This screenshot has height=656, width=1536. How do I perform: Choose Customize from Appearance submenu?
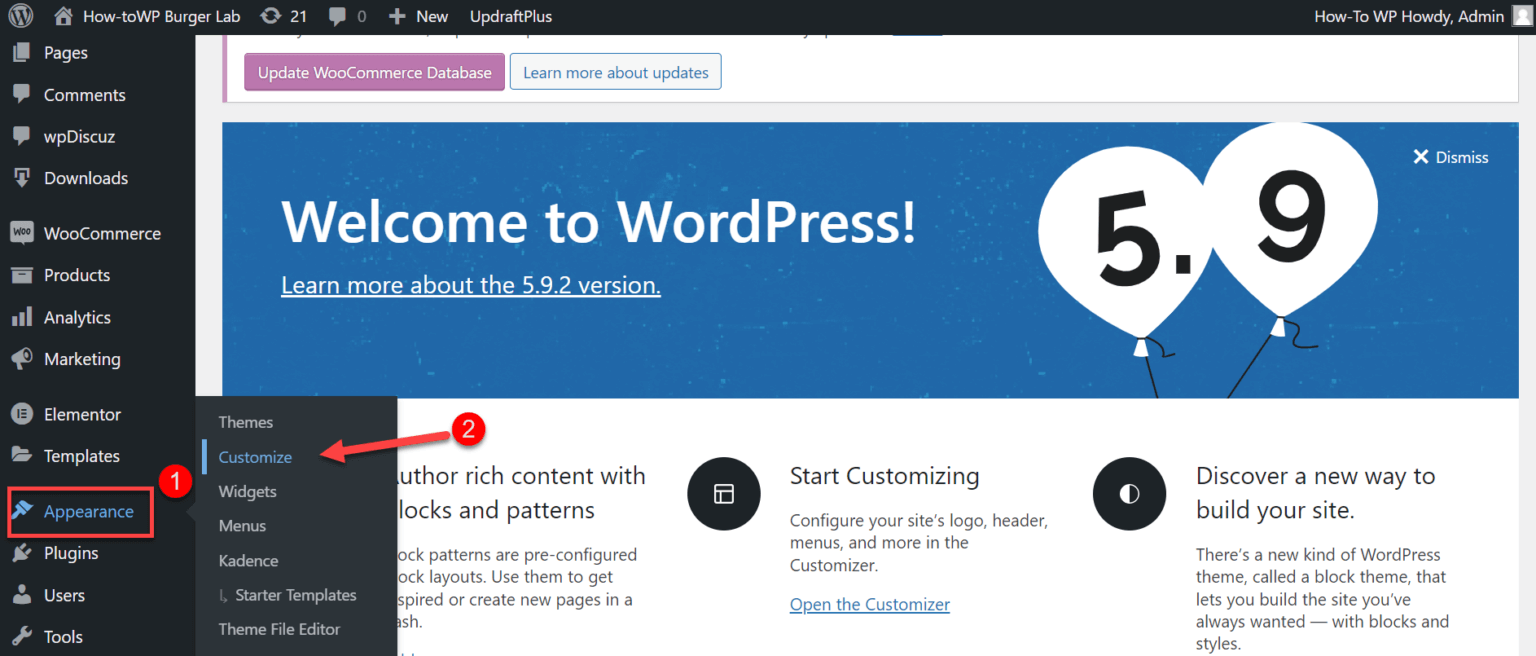(255, 457)
